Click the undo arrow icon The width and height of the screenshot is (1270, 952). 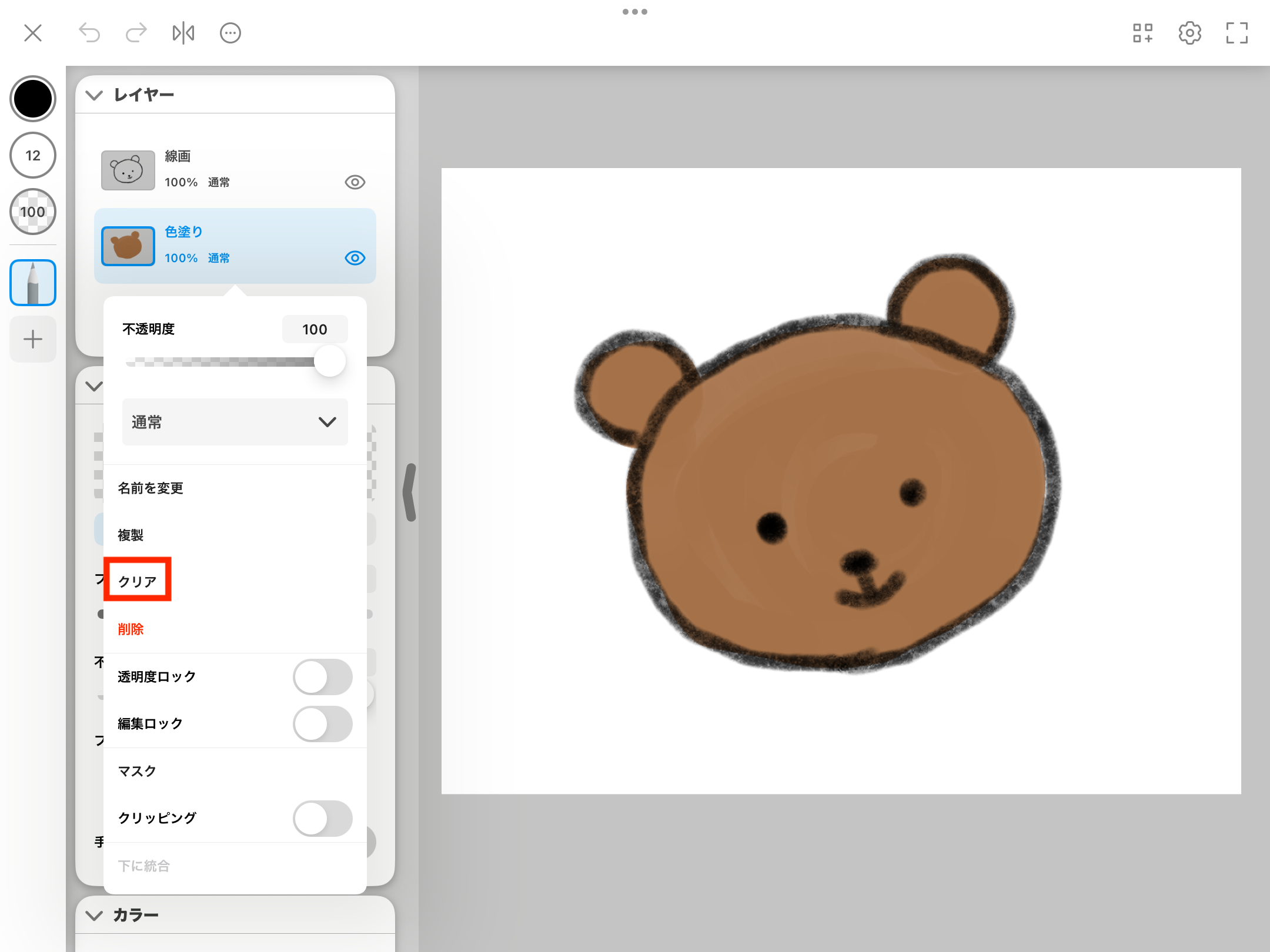(x=89, y=33)
